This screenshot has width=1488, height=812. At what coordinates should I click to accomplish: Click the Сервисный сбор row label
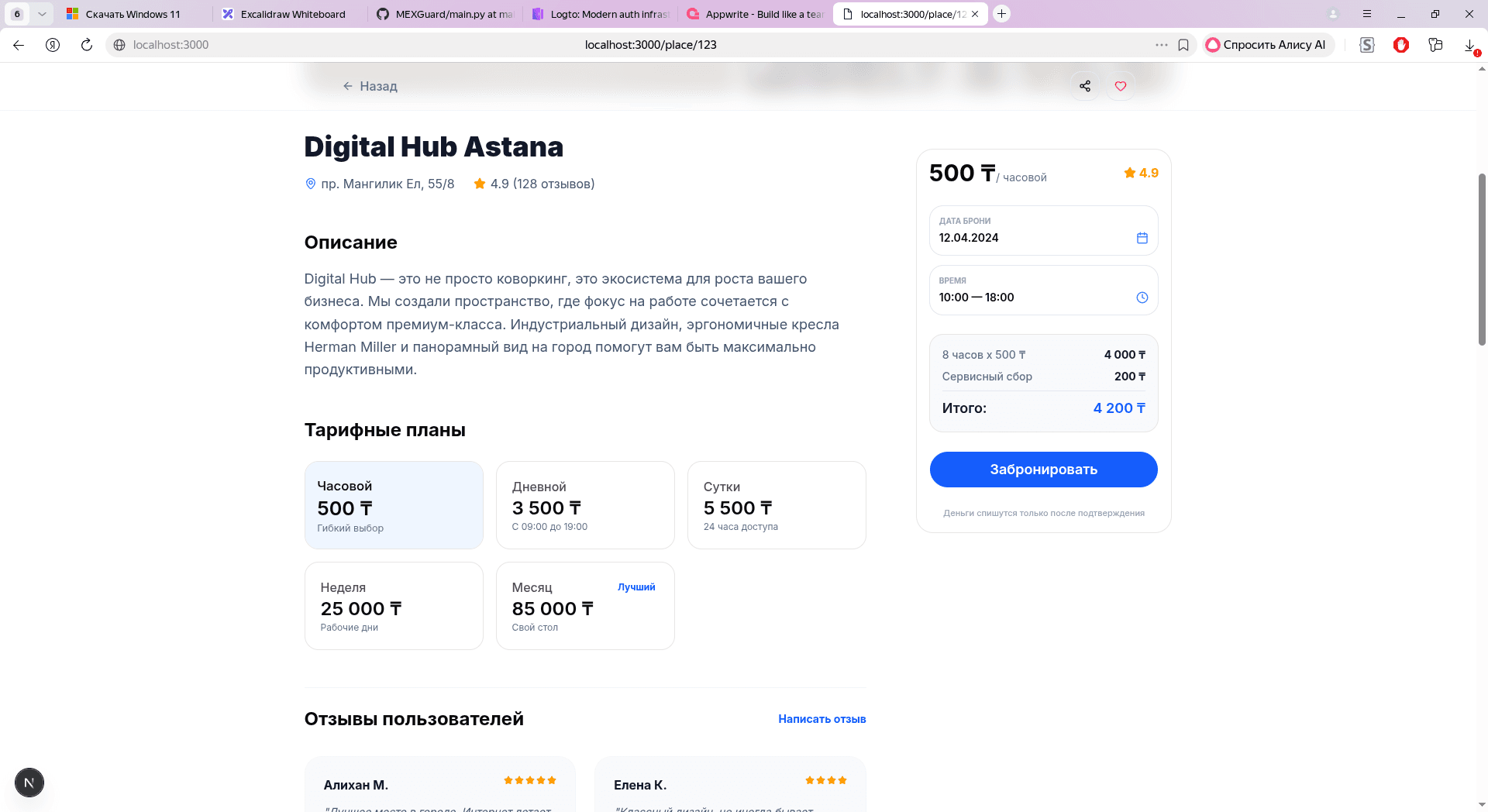pos(987,377)
